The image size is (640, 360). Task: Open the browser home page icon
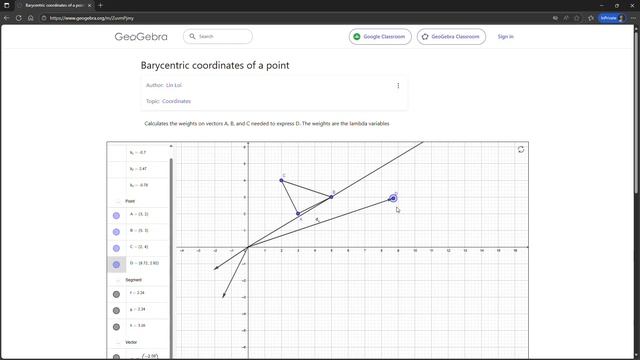point(31,18)
